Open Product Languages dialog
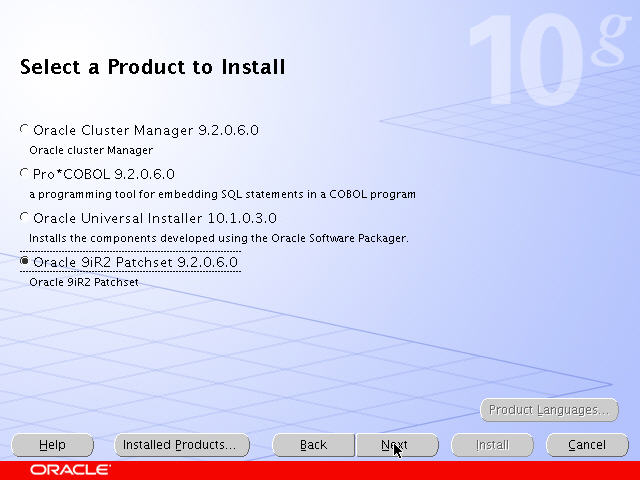 point(549,410)
